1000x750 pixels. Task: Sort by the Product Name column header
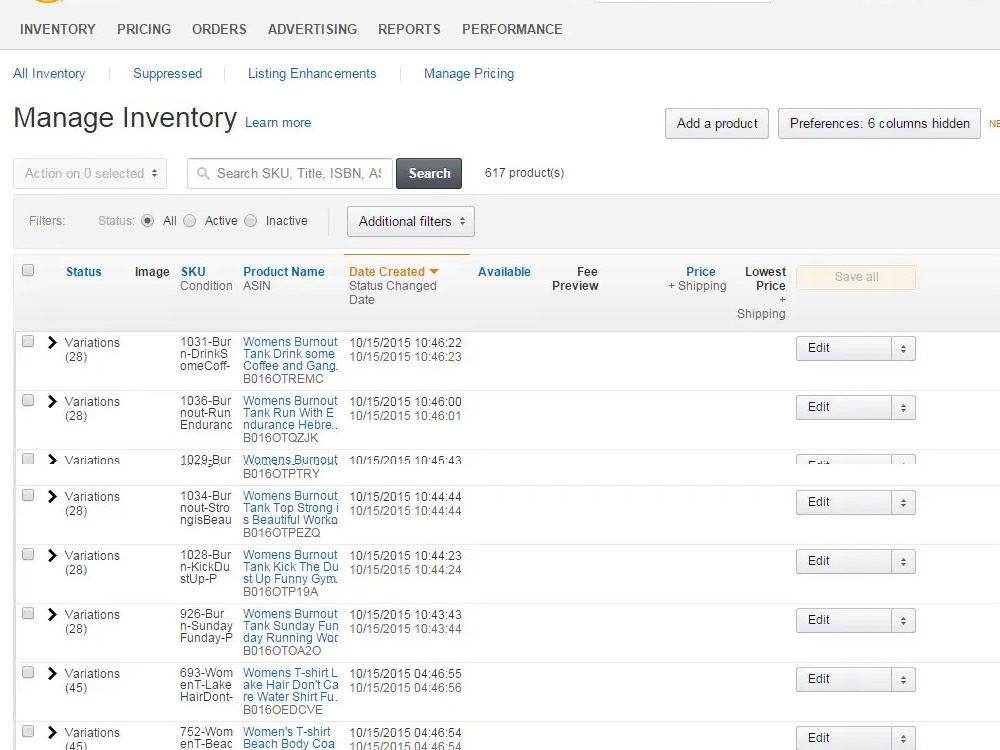(284, 272)
